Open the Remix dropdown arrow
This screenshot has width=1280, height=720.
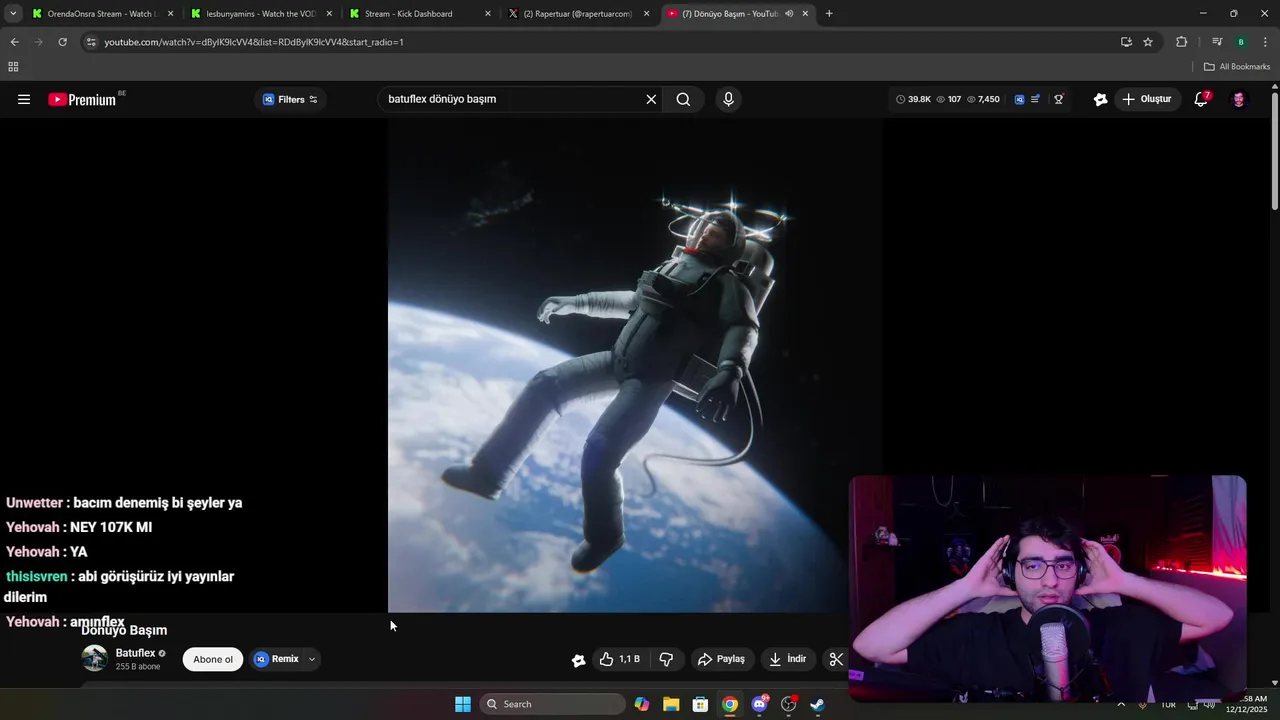tap(312, 659)
